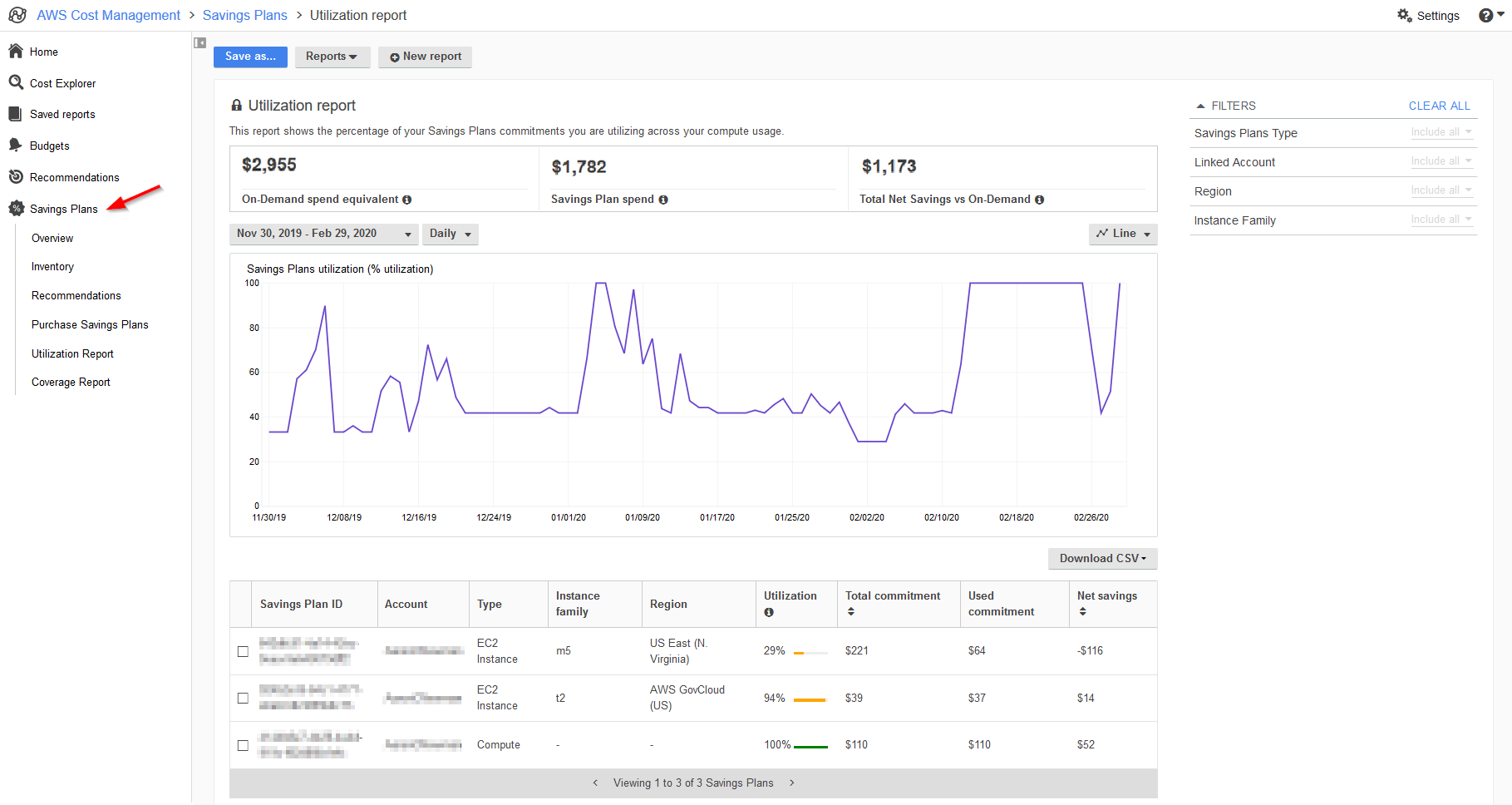Open Instance Family filter dropdown

point(1441,220)
